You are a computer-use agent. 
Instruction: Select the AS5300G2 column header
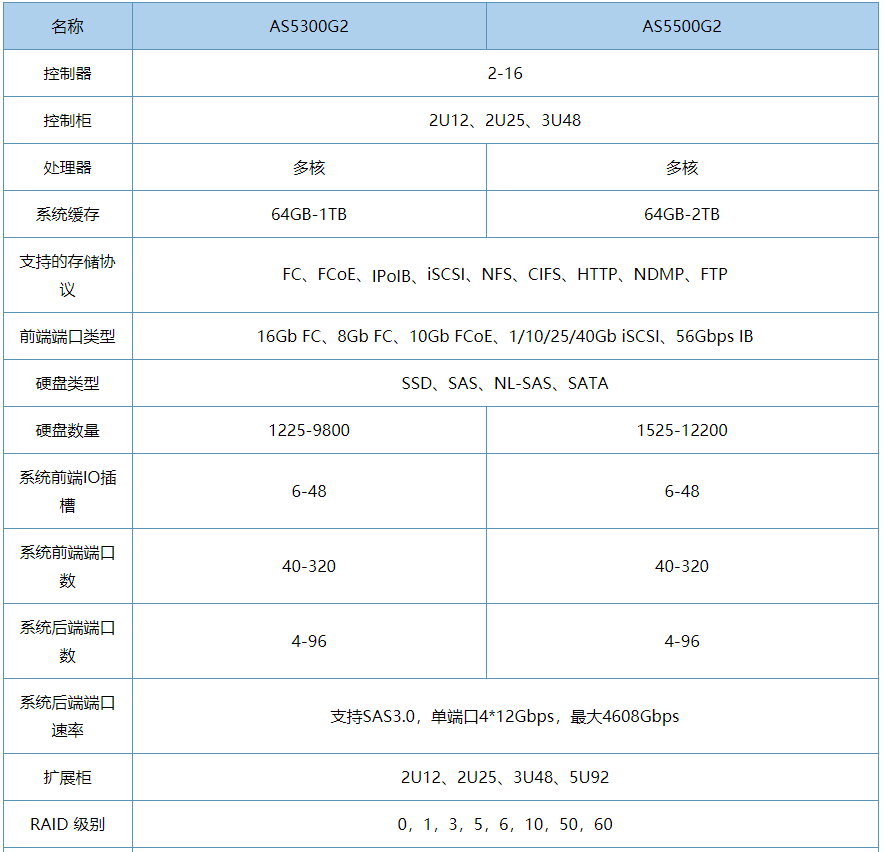pyautogui.click(x=308, y=26)
